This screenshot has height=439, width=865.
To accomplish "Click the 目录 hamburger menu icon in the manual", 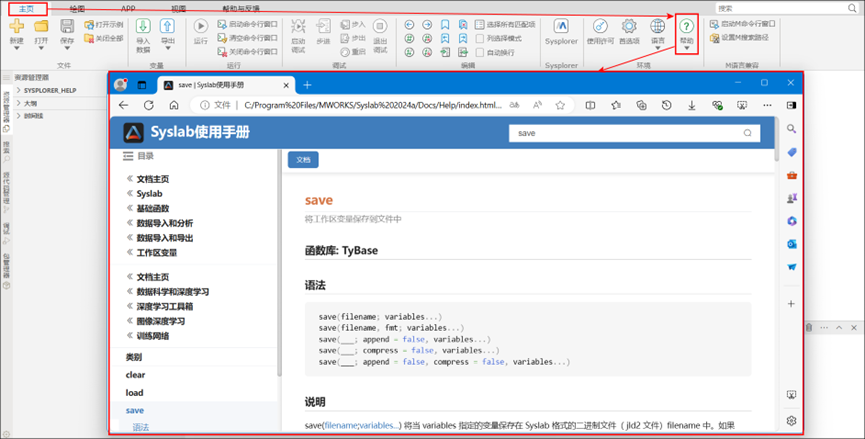I will coord(128,156).
